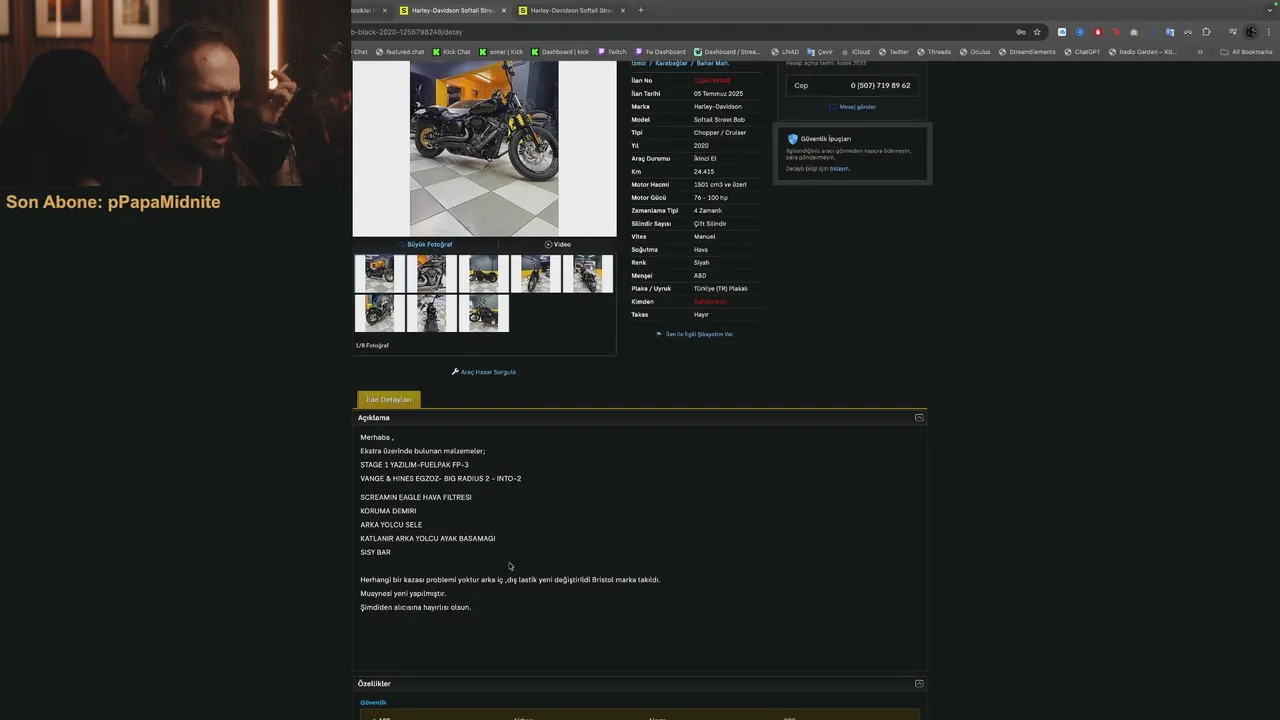Select the second thumbnail showing engine close-up
This screenshot has width=1280, height=720.
432,273
